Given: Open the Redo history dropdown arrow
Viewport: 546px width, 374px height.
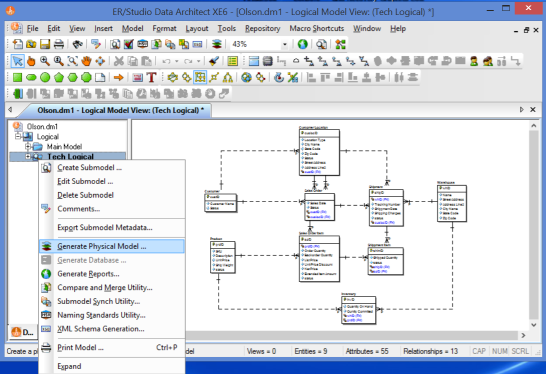Looking at the screenshot, I should (x=198, y=61).
